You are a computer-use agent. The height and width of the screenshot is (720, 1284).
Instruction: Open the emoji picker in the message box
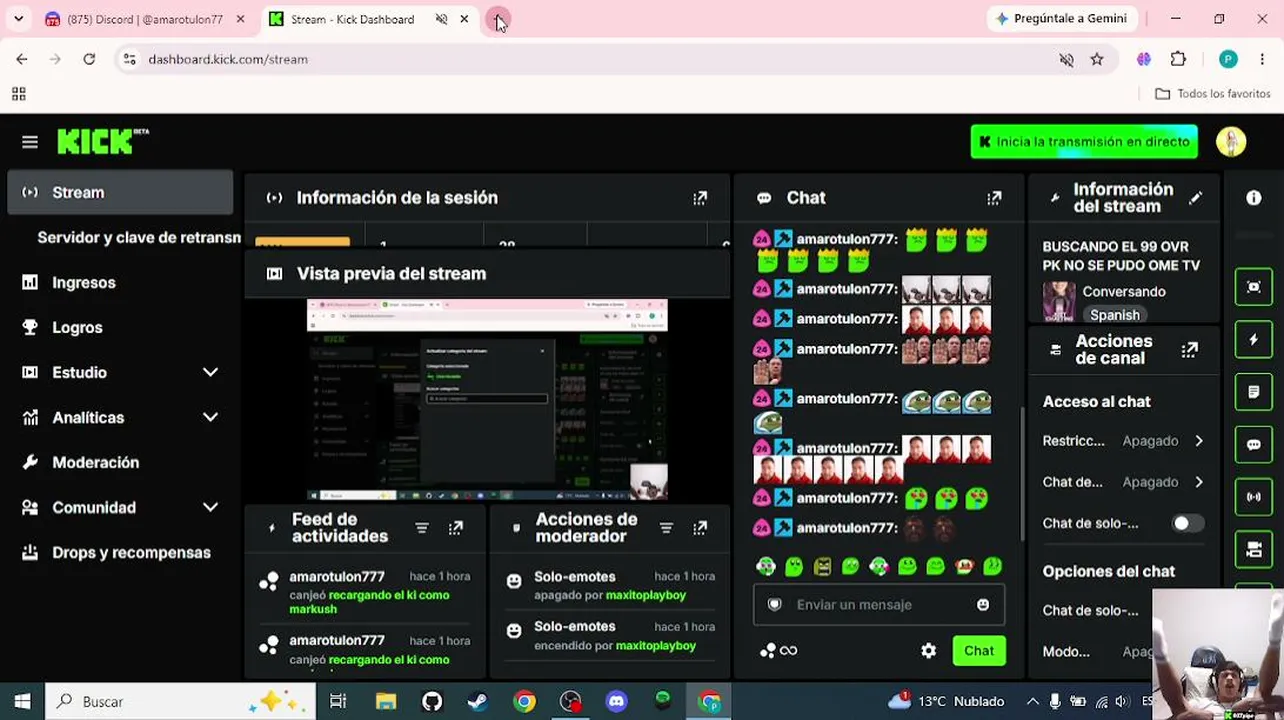(x=983, y=605)
